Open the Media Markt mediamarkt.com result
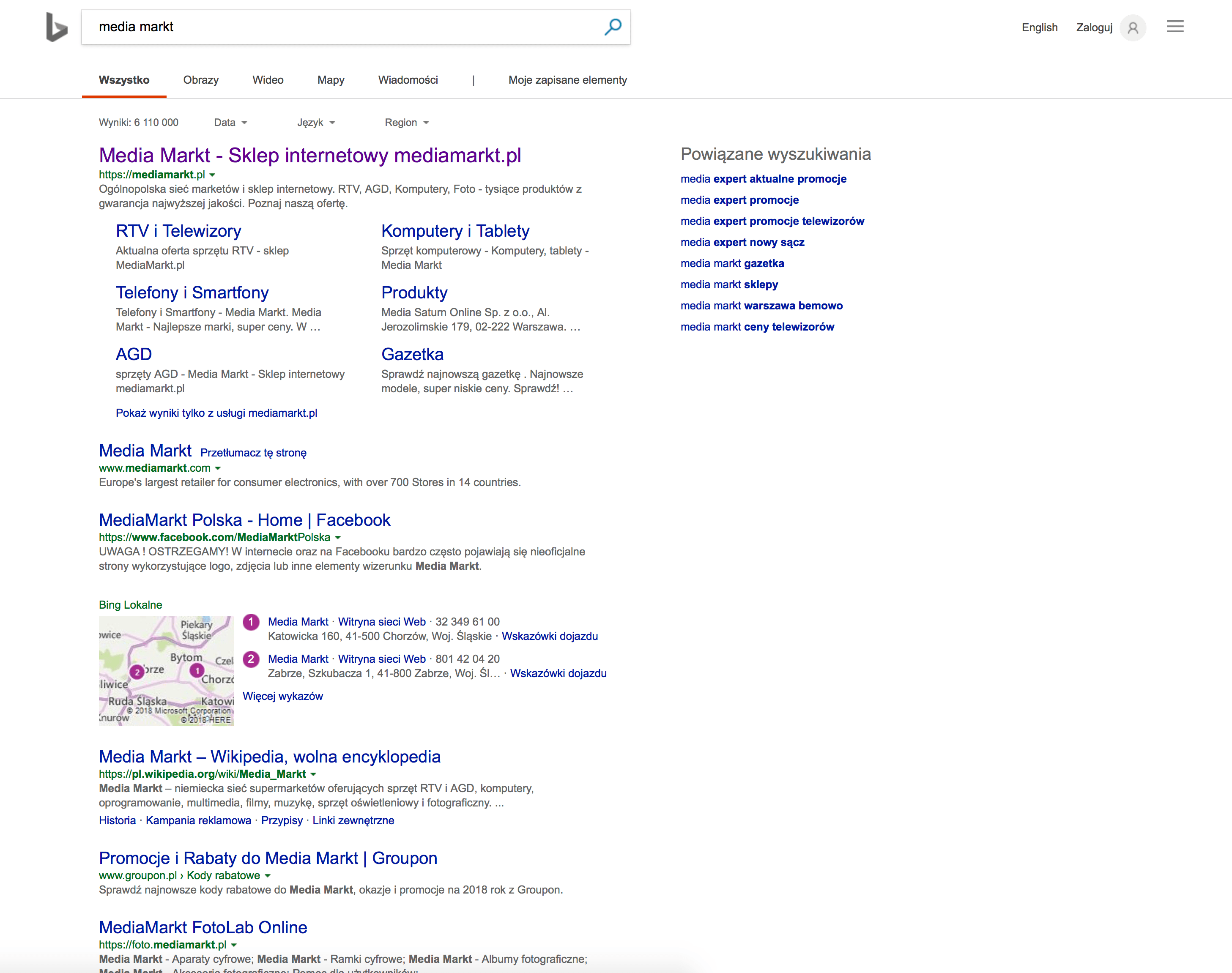1232x973 pixels. [x=145, y=451]
